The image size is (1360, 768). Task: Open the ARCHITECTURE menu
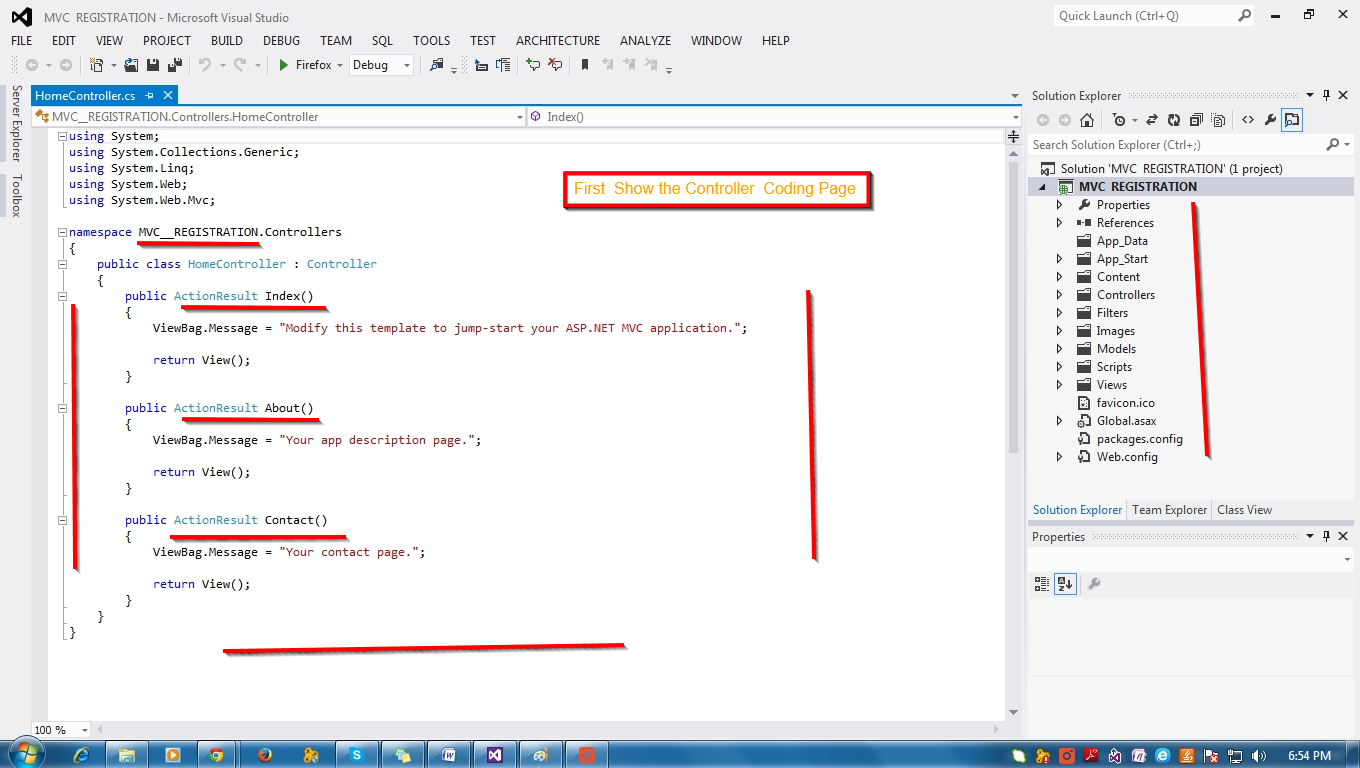[557, 41]
